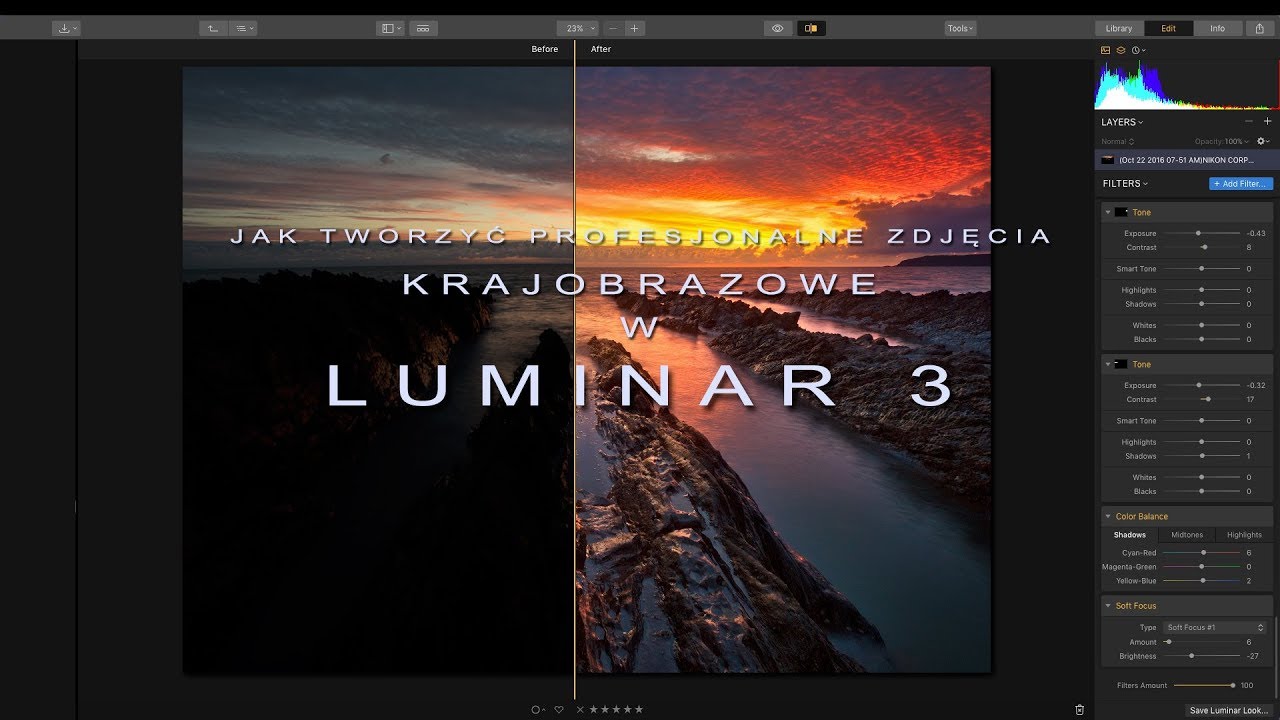This screenshot has width=1280, height=720.
Task: Set the color label circle icon
Action: (x=537, y=709)
